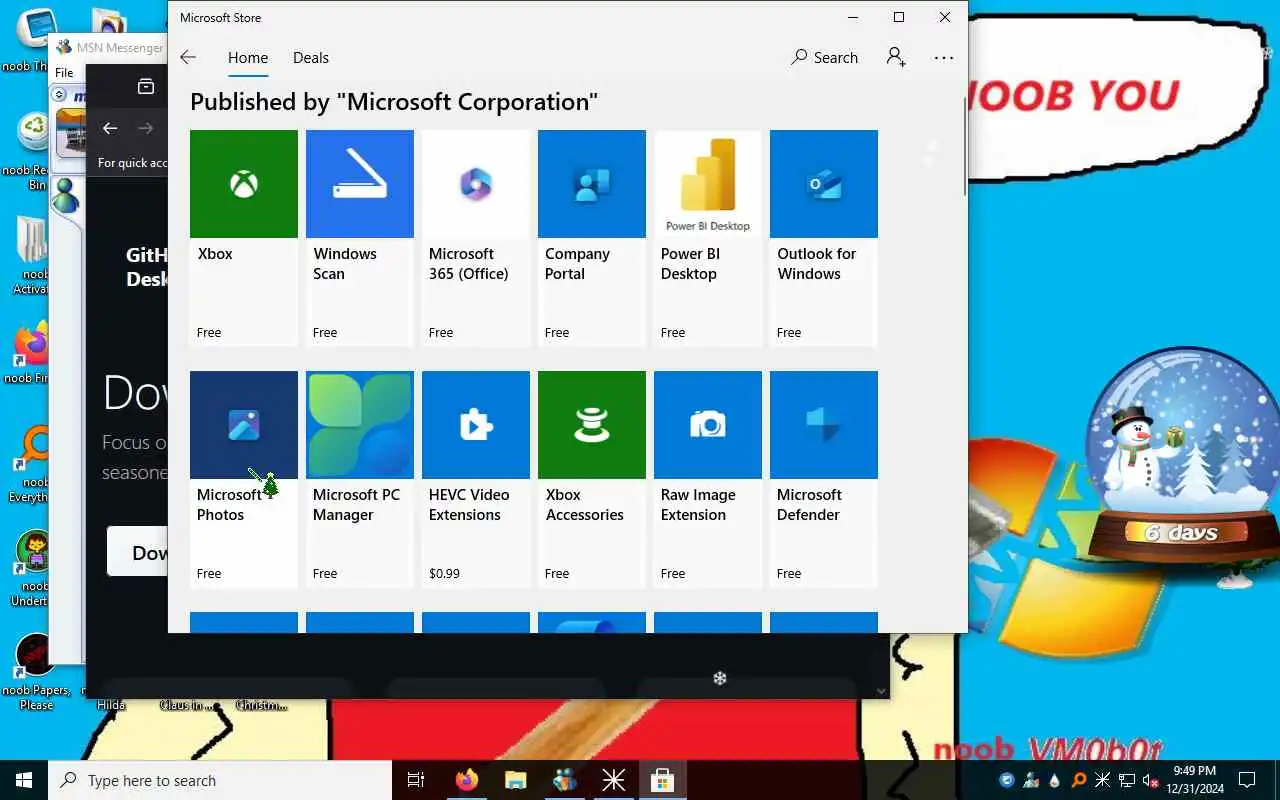Search the Microsoft Store
1280x800 pixels.
(x=825, y=58)
